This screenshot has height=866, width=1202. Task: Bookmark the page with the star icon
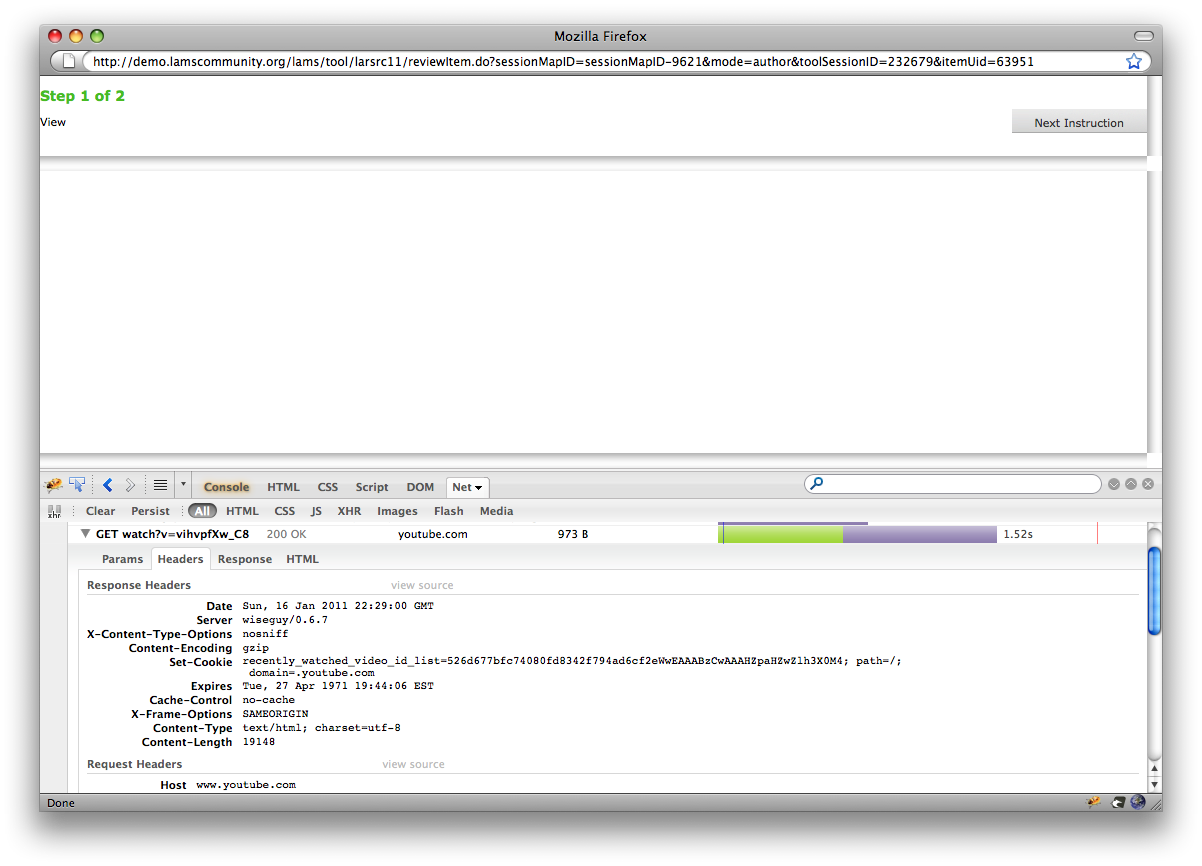coord(1133,61)
